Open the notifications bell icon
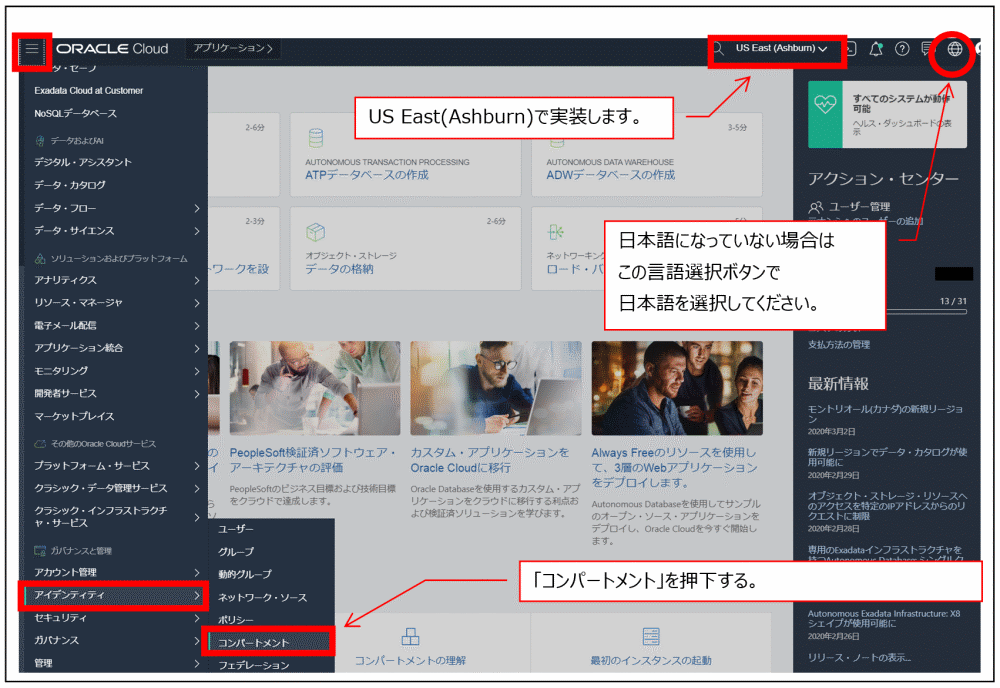This screenshot has height=688, width=1000. pos(876,49)
